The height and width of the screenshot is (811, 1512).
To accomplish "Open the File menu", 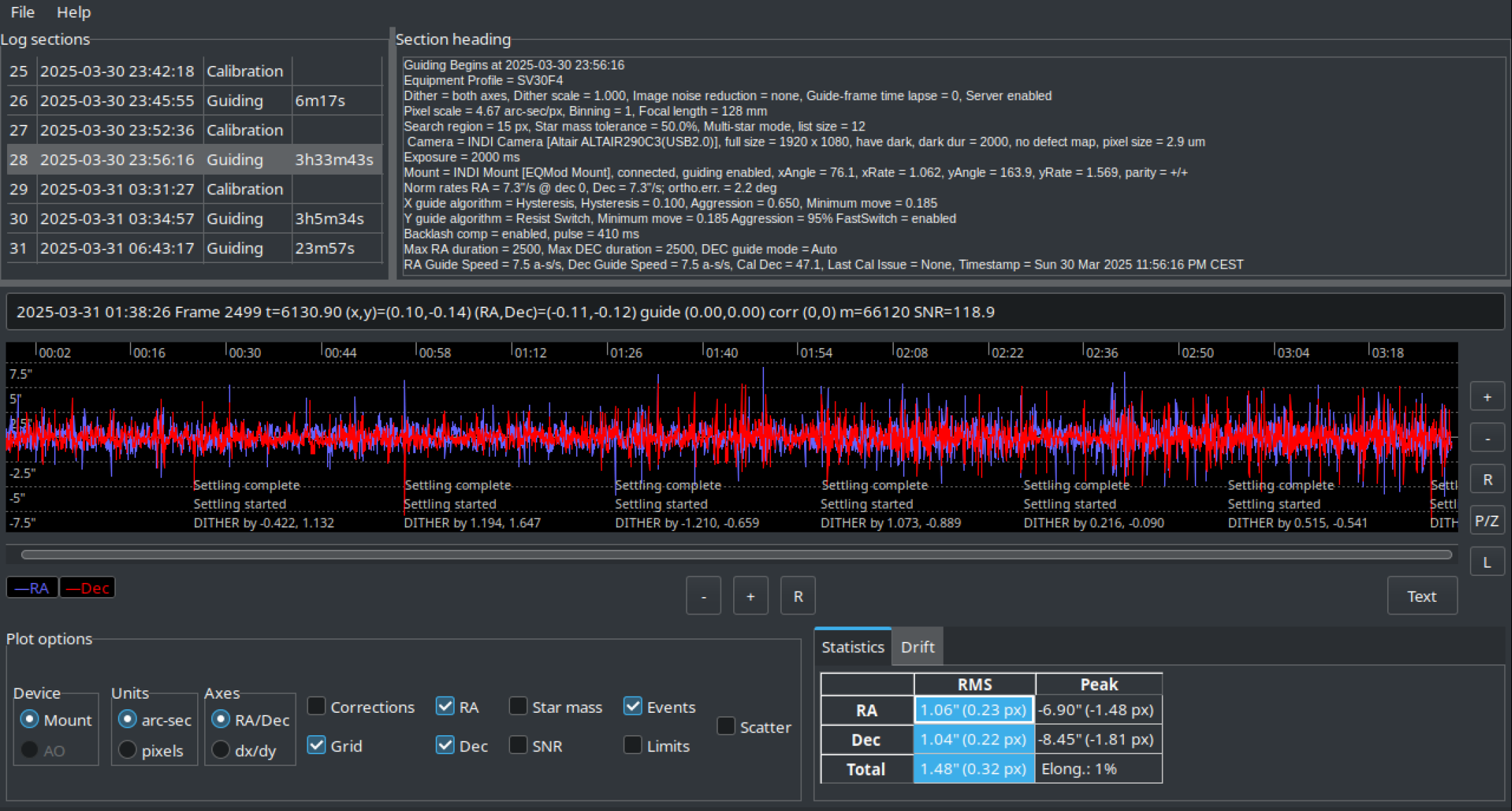I will pyautogui.click(x=22, y=12).
